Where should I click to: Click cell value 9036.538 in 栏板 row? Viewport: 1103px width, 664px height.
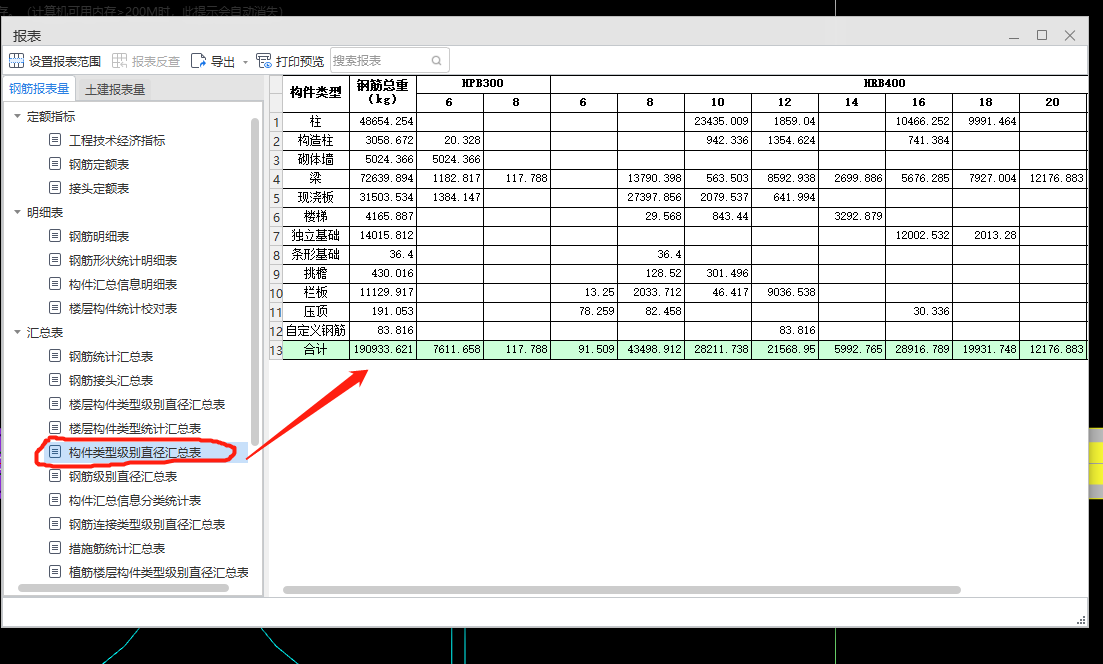tap(784, 292)
